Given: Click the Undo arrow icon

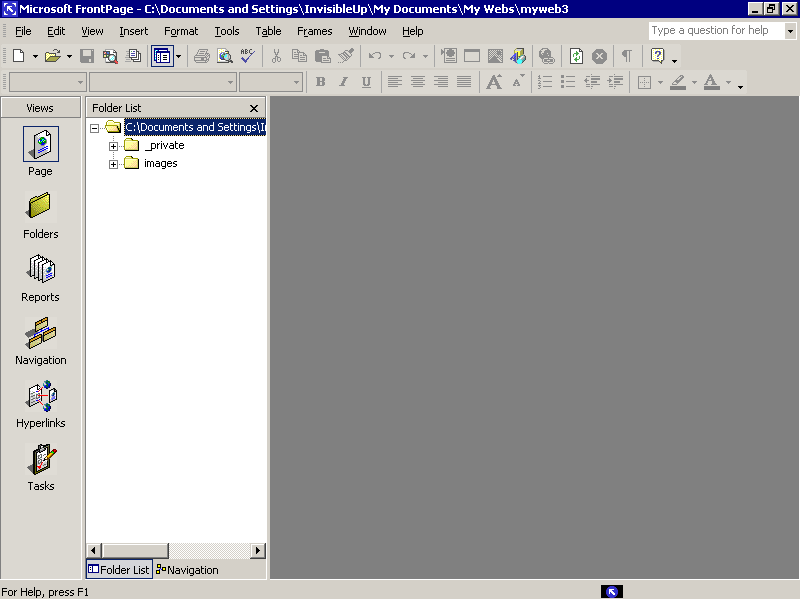Looking at the screenshot, I should click(375, 56).
